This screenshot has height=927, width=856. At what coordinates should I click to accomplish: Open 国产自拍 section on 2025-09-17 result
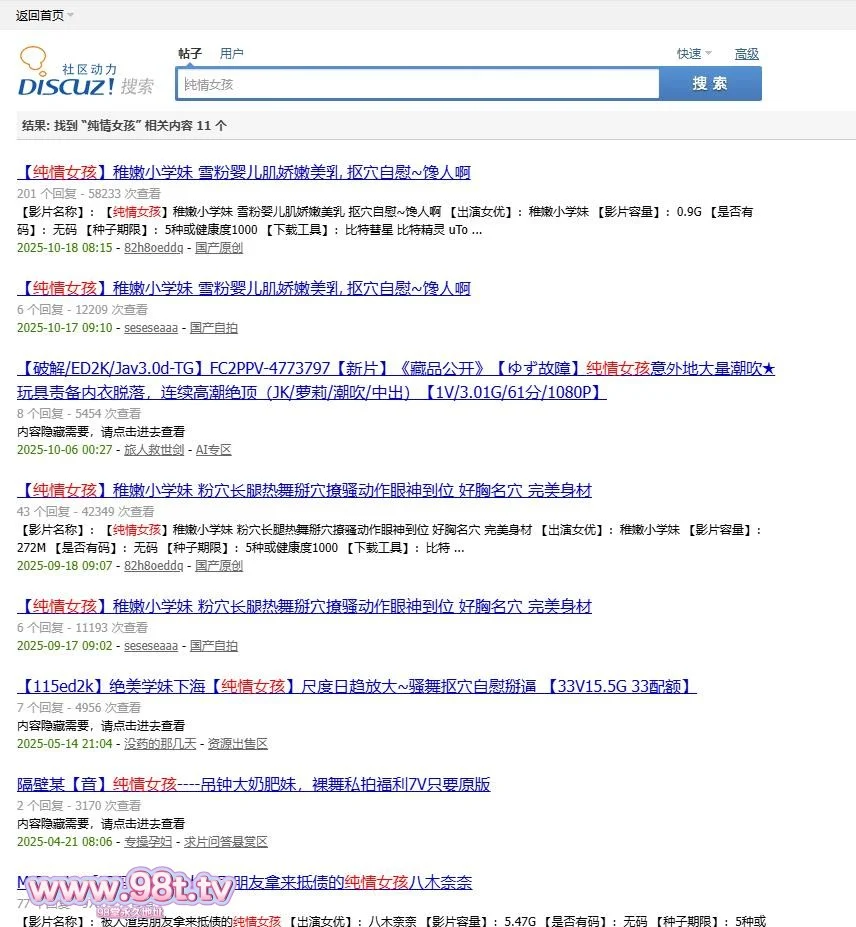pos(214,646)
